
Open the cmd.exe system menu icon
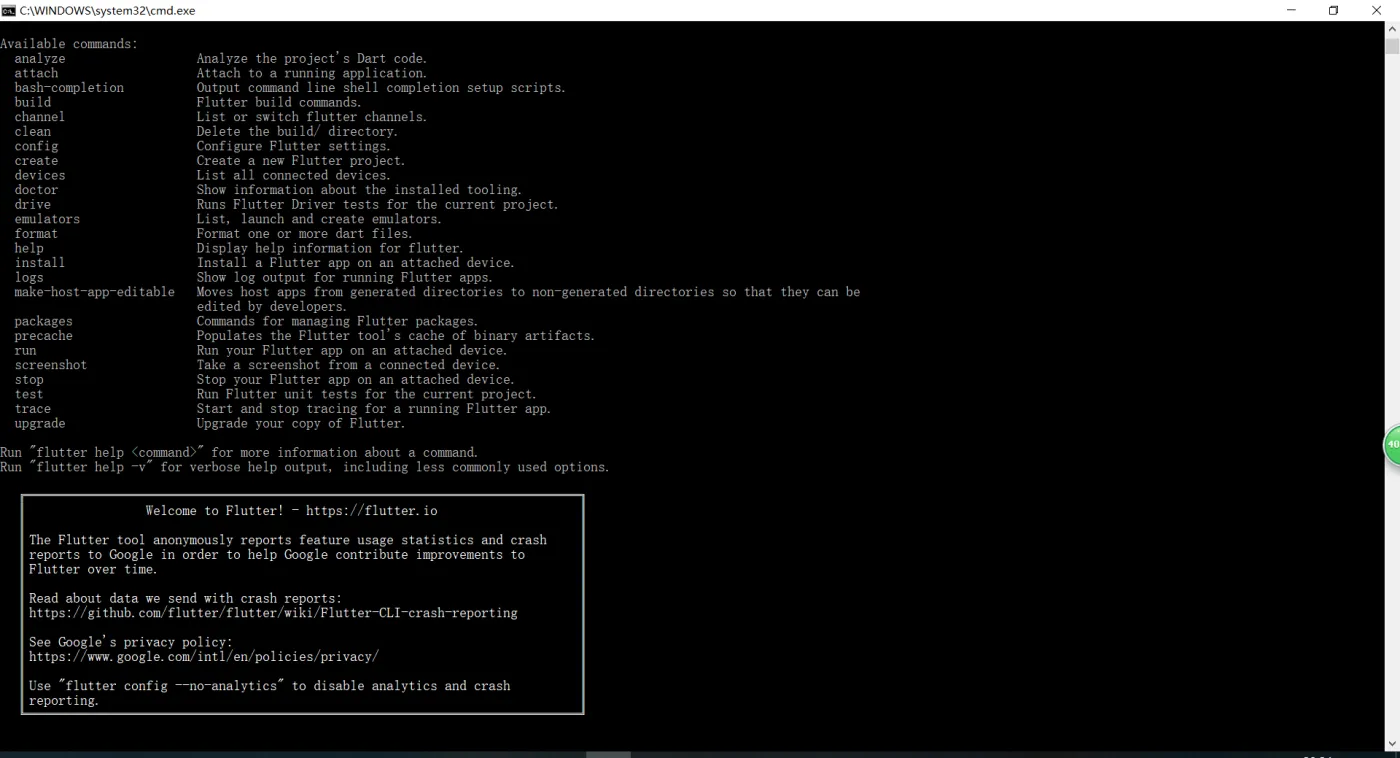coord(9,10)
